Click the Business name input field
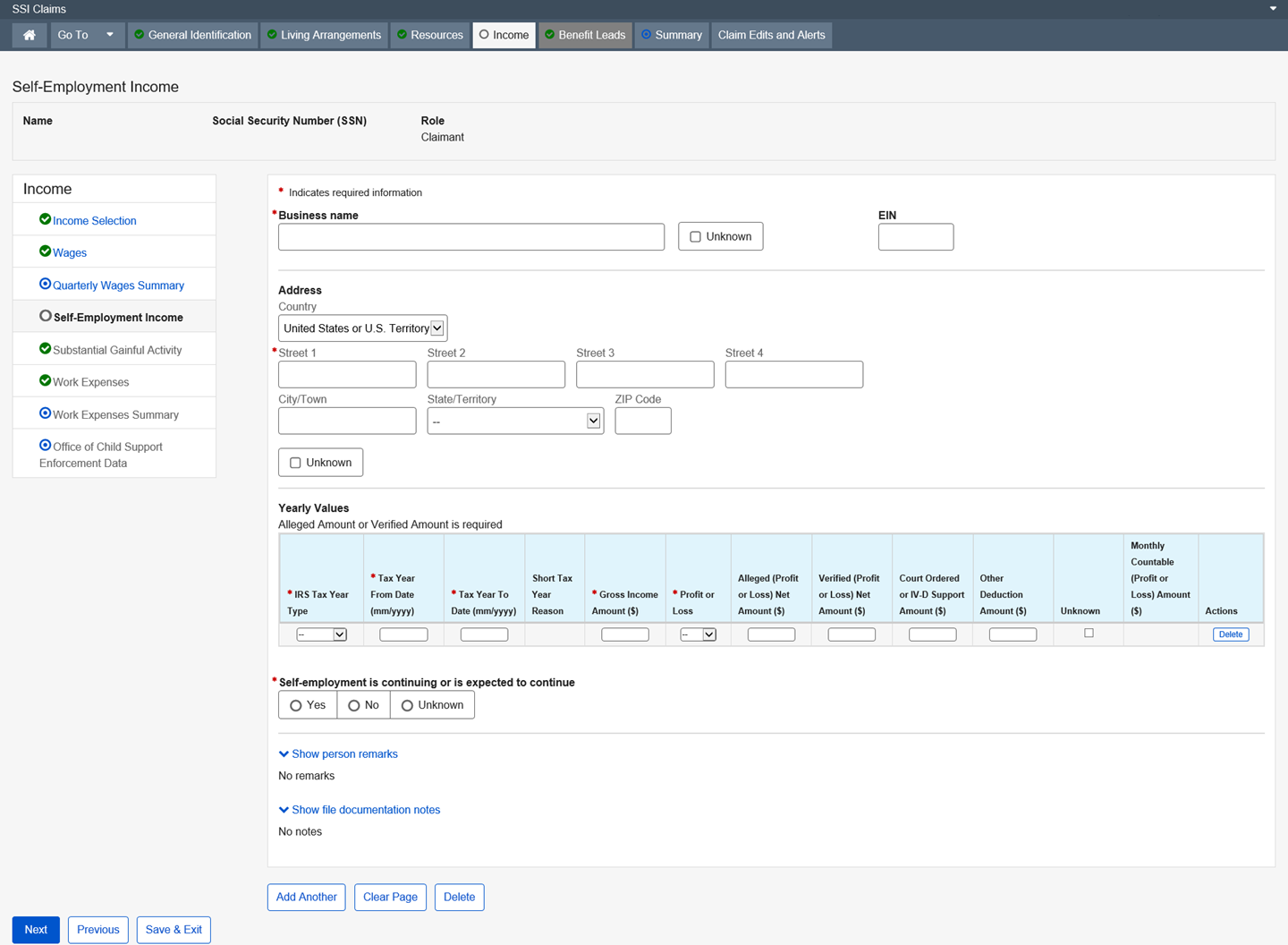Image resolution: width=1288 pixels, height=945 pixels. click(x=470, y=237)
